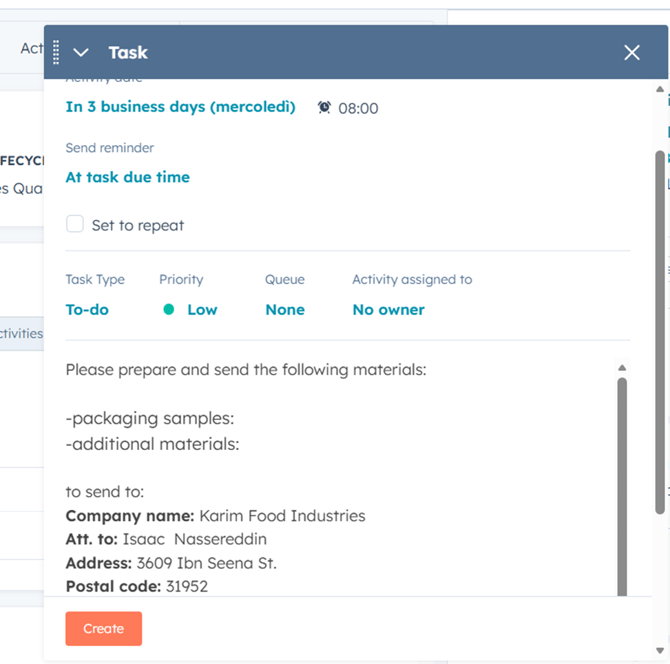Click the notes scroll-up arrow
Screen dimensions: 670x664
tap(622, 368)
